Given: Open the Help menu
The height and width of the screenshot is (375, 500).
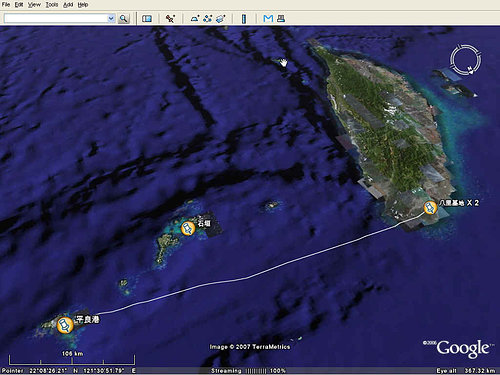Looking at the screenshot, I should (x=83, y=5).
